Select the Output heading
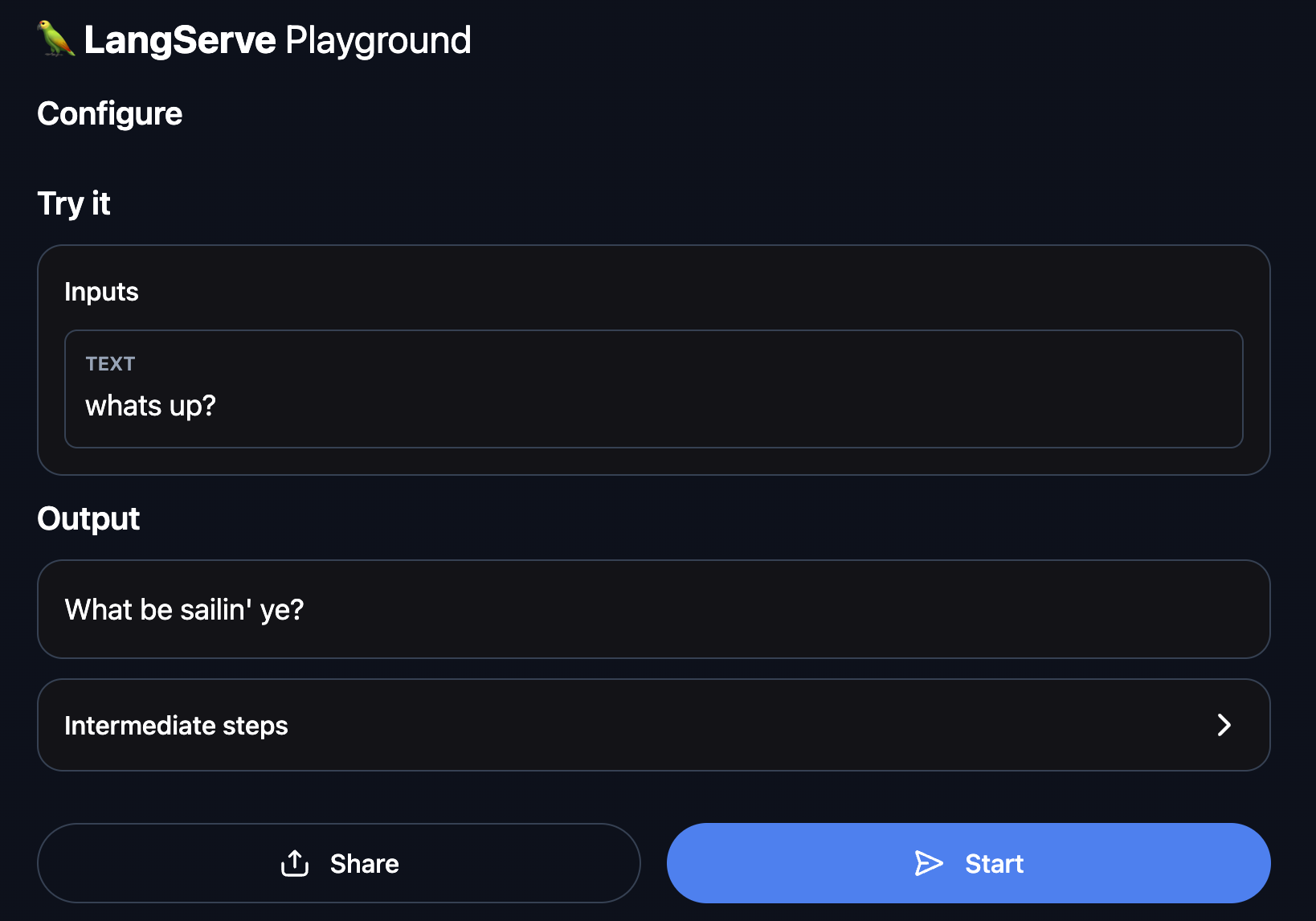The image size is (1316, 921). (88, 519)
